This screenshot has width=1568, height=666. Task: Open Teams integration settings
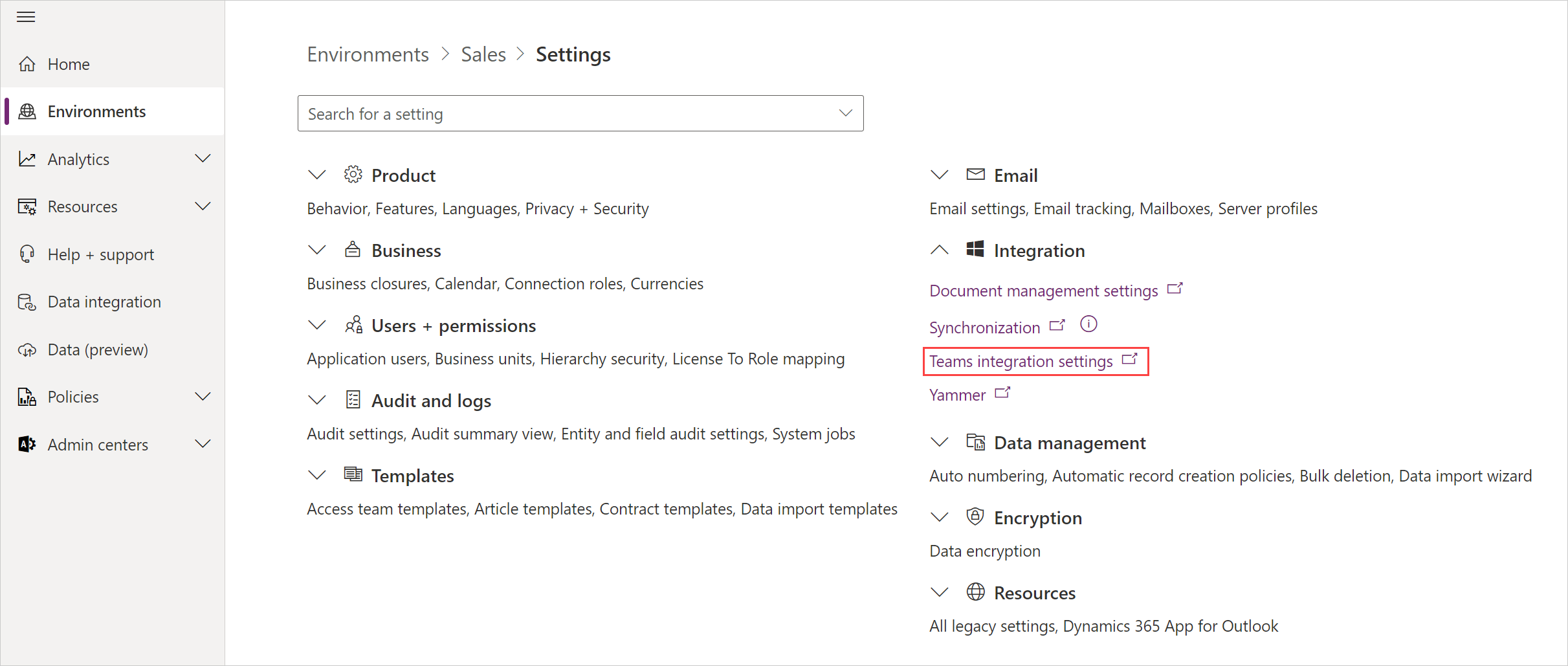pos(1021,361)
